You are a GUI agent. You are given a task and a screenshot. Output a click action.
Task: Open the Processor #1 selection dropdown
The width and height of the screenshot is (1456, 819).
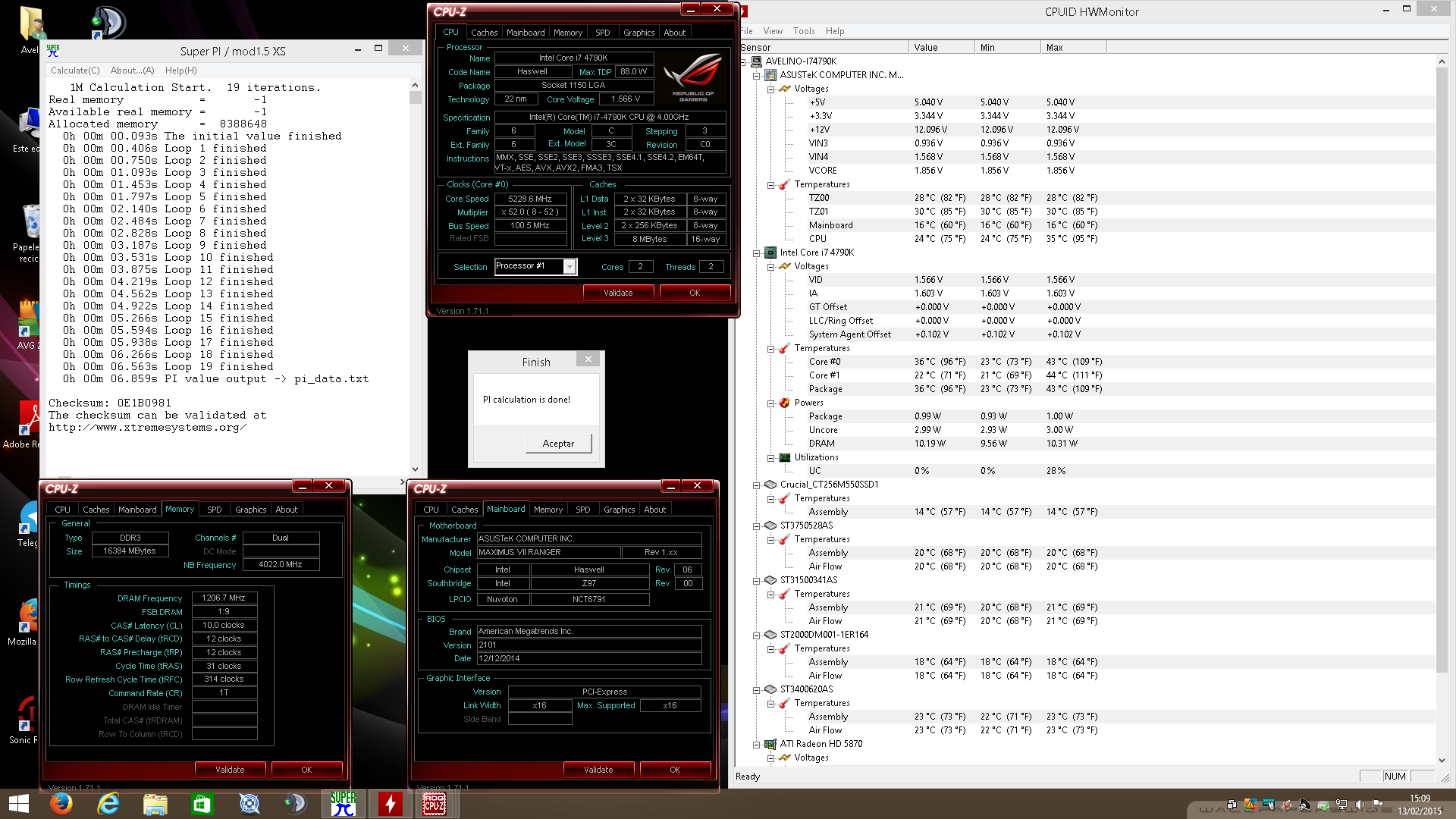pyautogui.click(x=570, y=266)
